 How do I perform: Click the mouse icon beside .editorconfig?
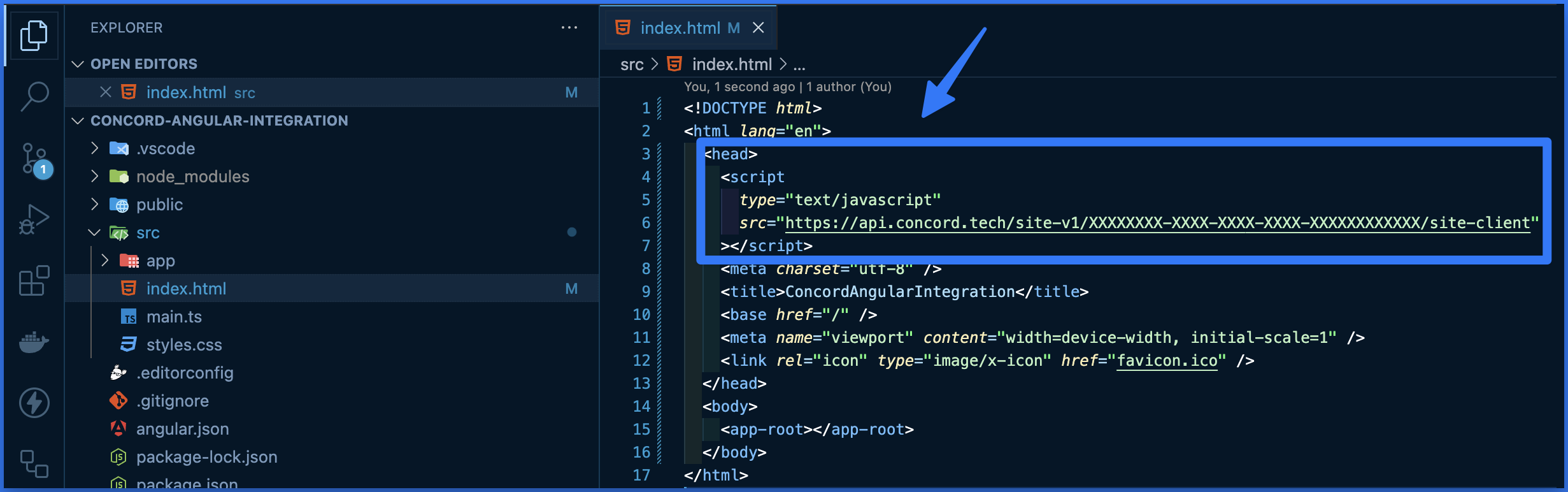(x=118, y=373)
